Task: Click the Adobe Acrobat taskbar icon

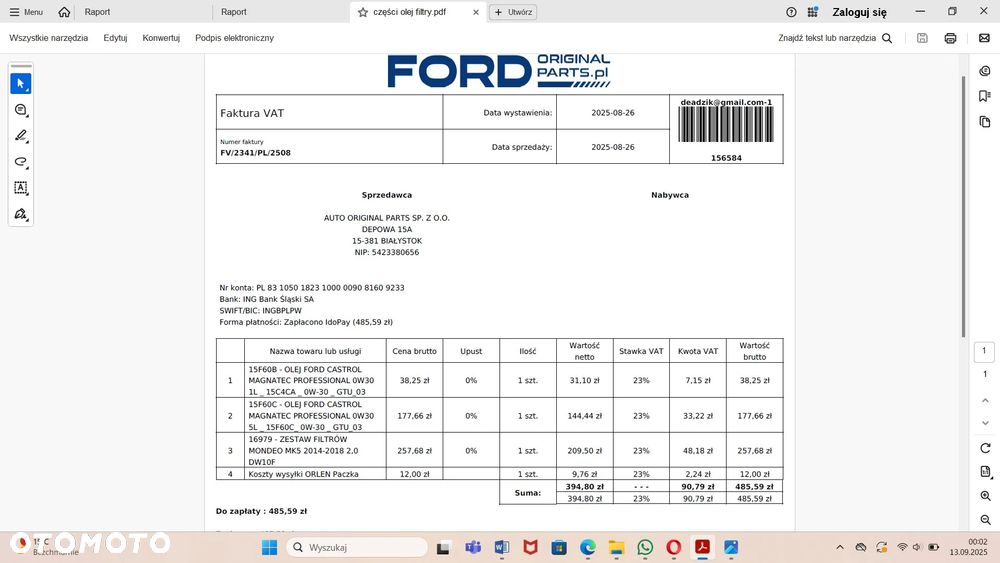Action: pos(702,547)
